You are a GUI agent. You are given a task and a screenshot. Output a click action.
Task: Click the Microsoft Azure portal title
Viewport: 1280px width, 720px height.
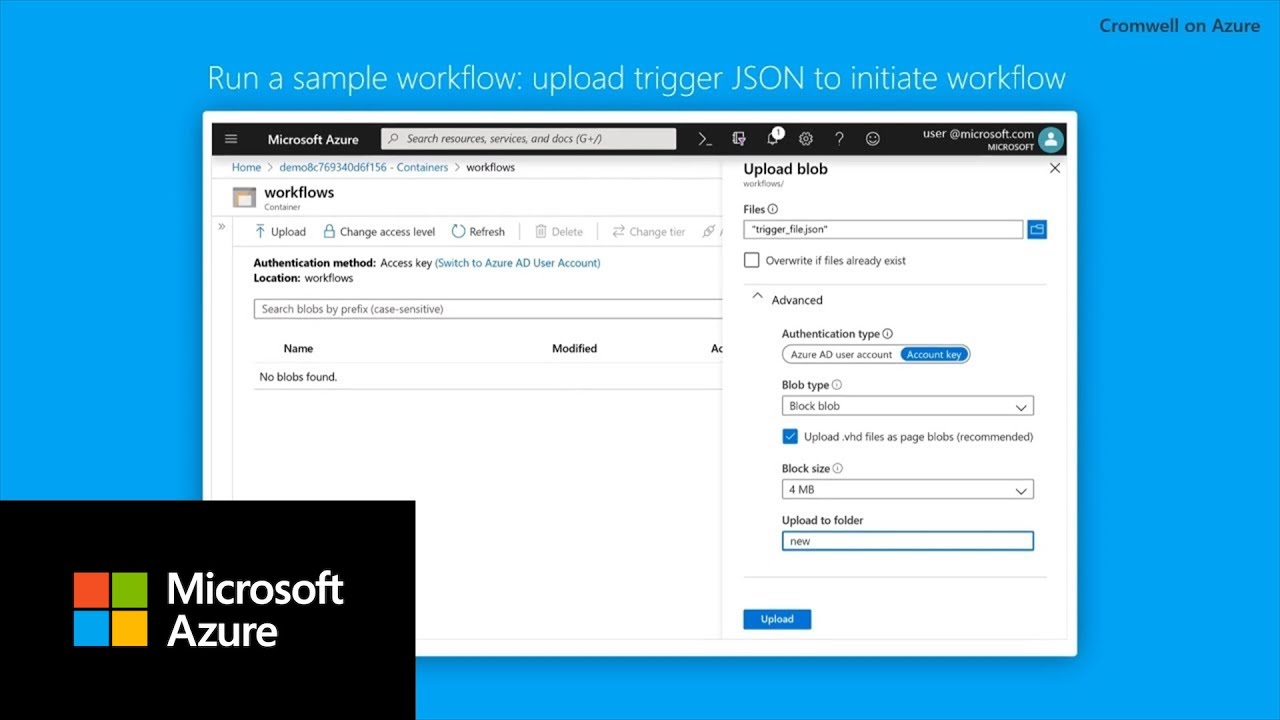coord(313,139)
